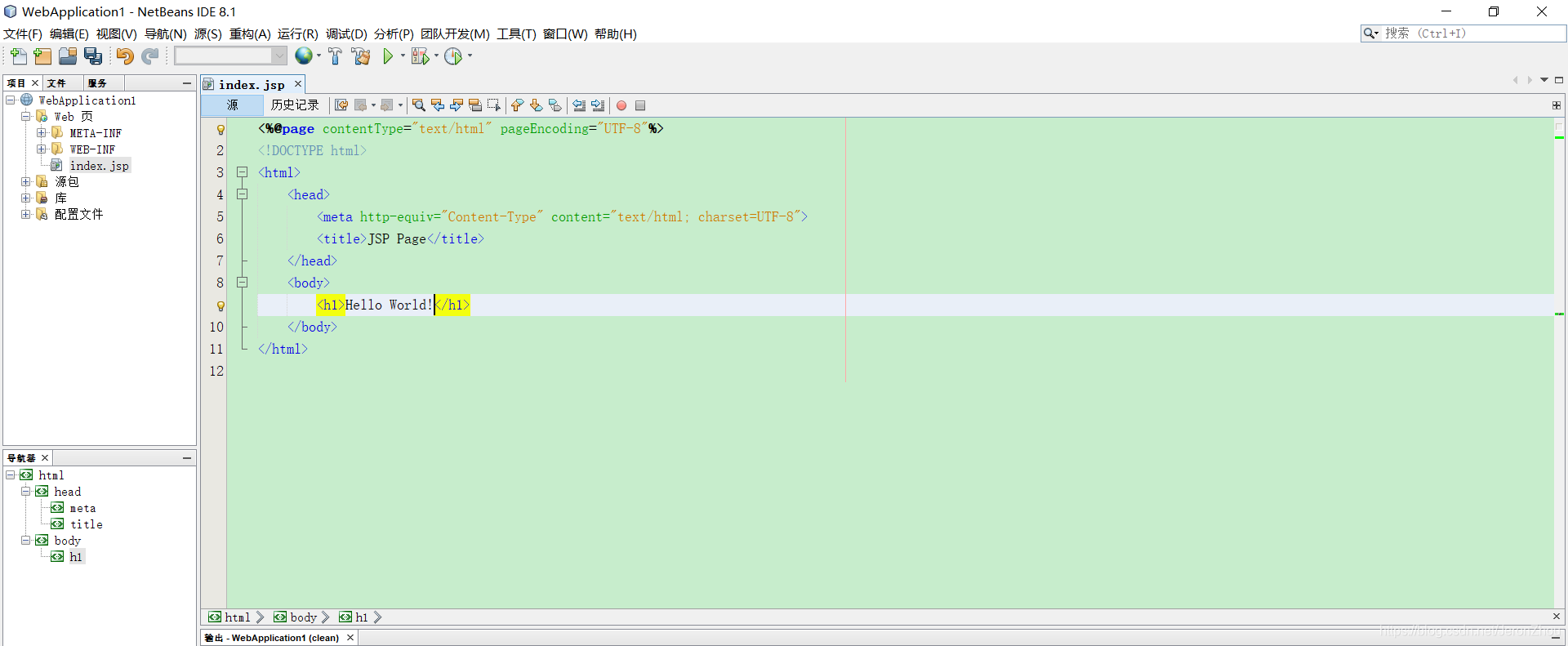Click the green Run Project icon
The width and height of the screenshot is (1568, 646).
pyautogui.click(x=389, y=56)
